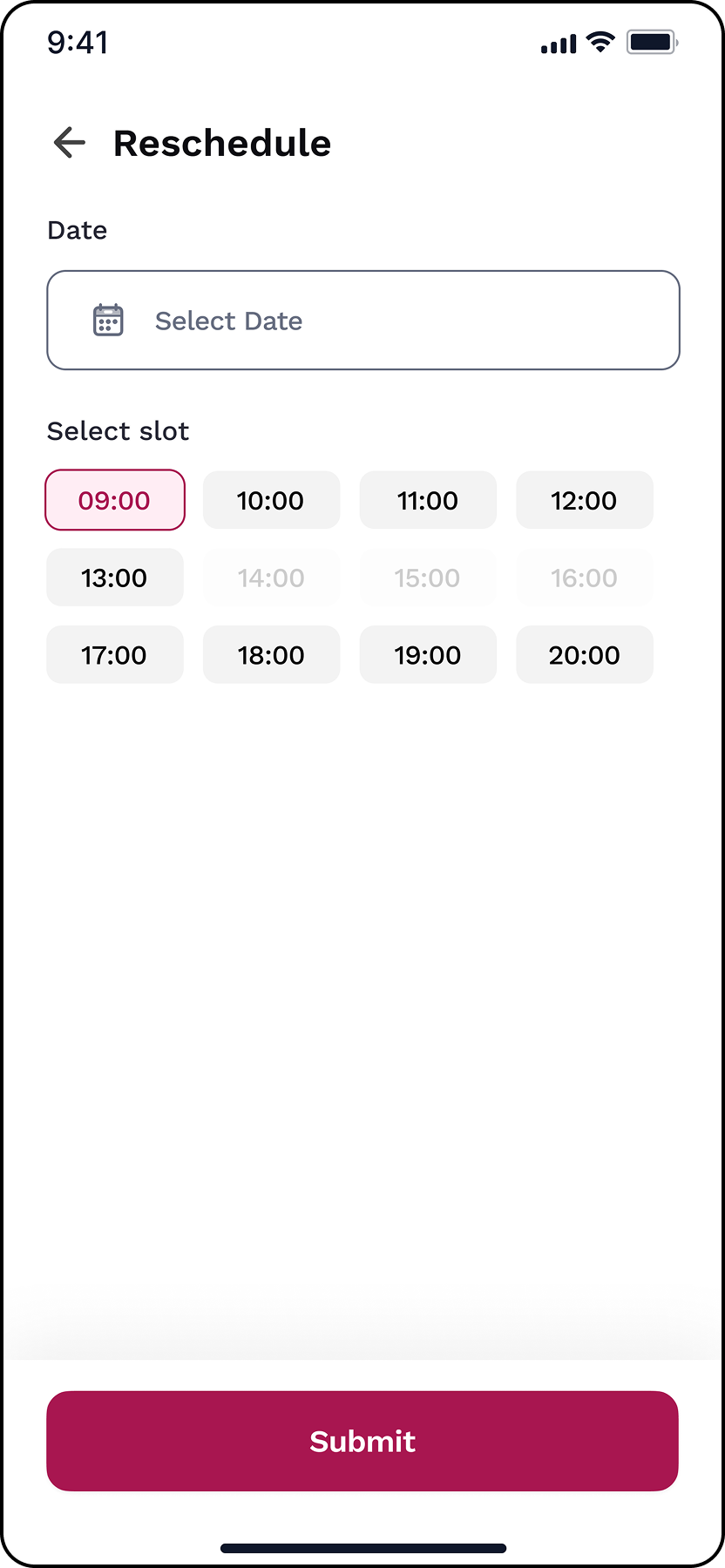Select the 12:00 slot
Image resolution: width=725 pixels, height=1568 pixels.
click(x=584, y=500)
